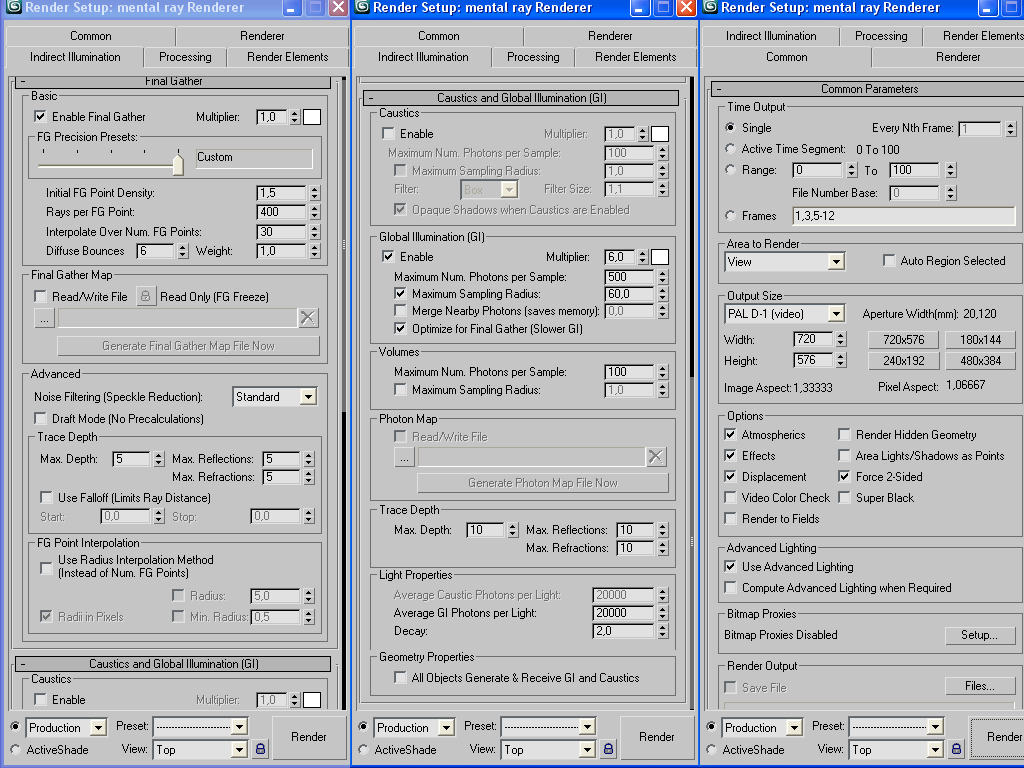Open Production dropdown in left window
Image resolution: width=1024 pixels, height=768 pixels.
tap(98, 728)
